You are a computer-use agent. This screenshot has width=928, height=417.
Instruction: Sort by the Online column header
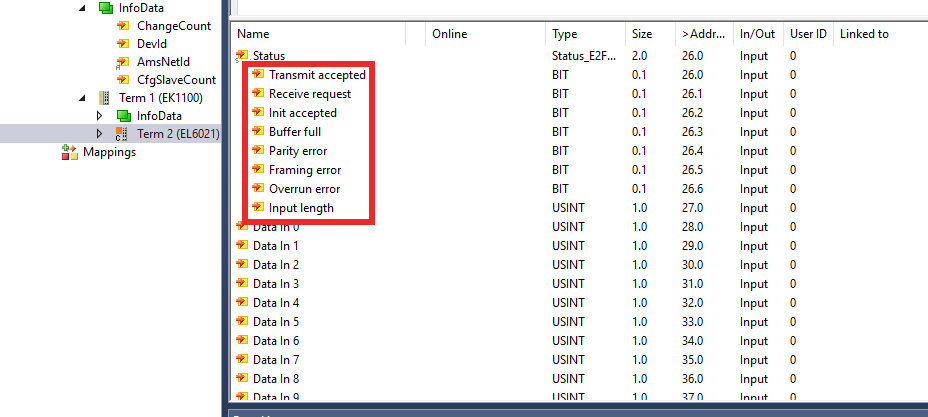[x=485, y=34]
